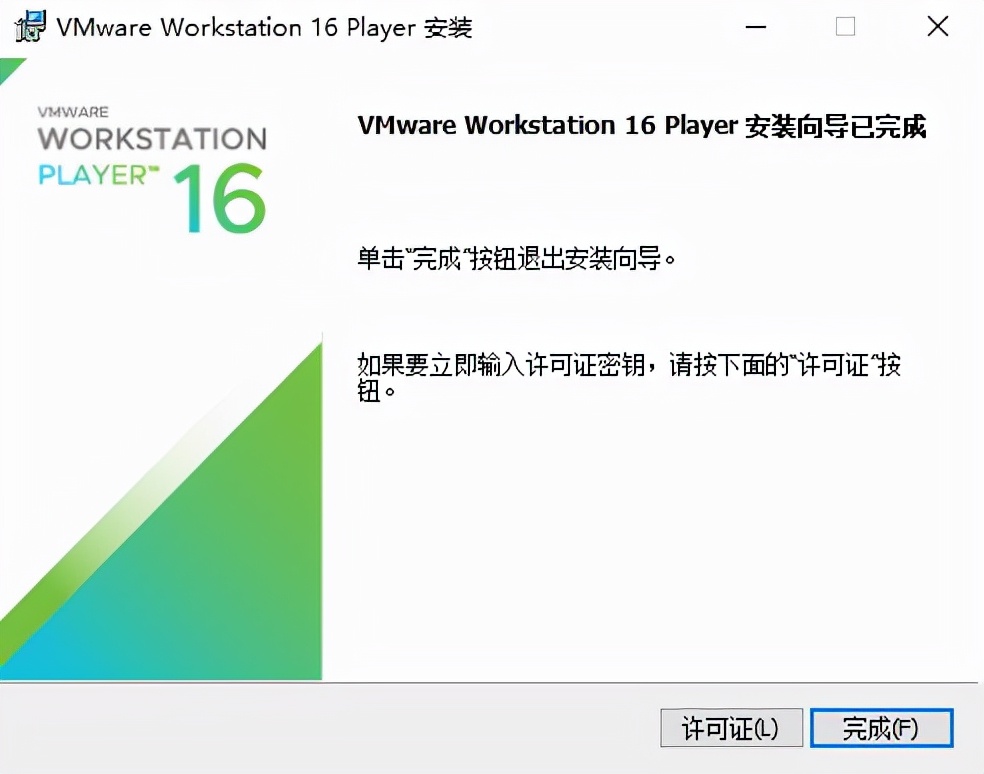Viewport: 984px width, 774px height.
Task: Click the installer icon in the title bar
Action: 30,27
